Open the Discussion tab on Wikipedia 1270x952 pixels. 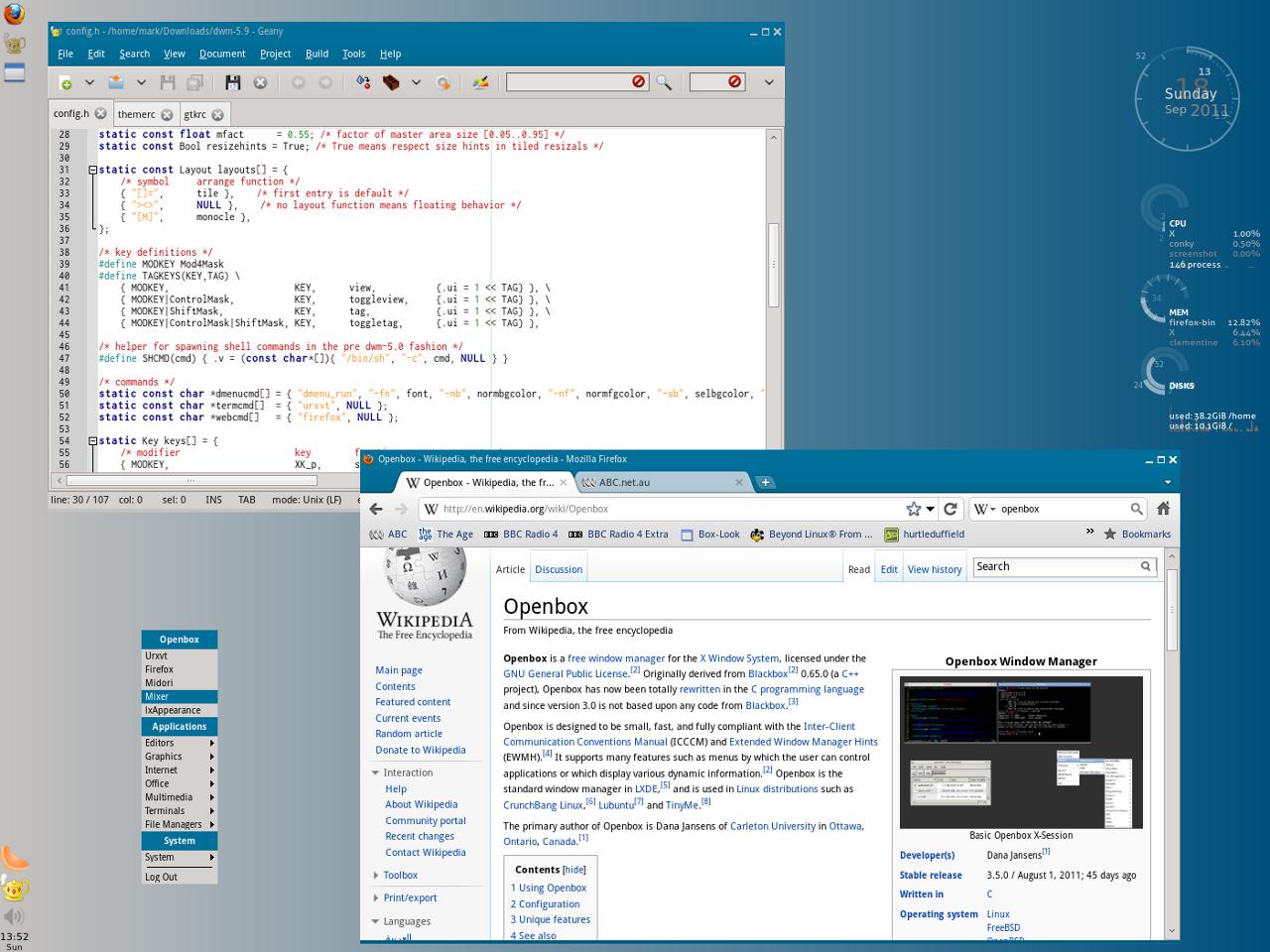click(559, 569)
